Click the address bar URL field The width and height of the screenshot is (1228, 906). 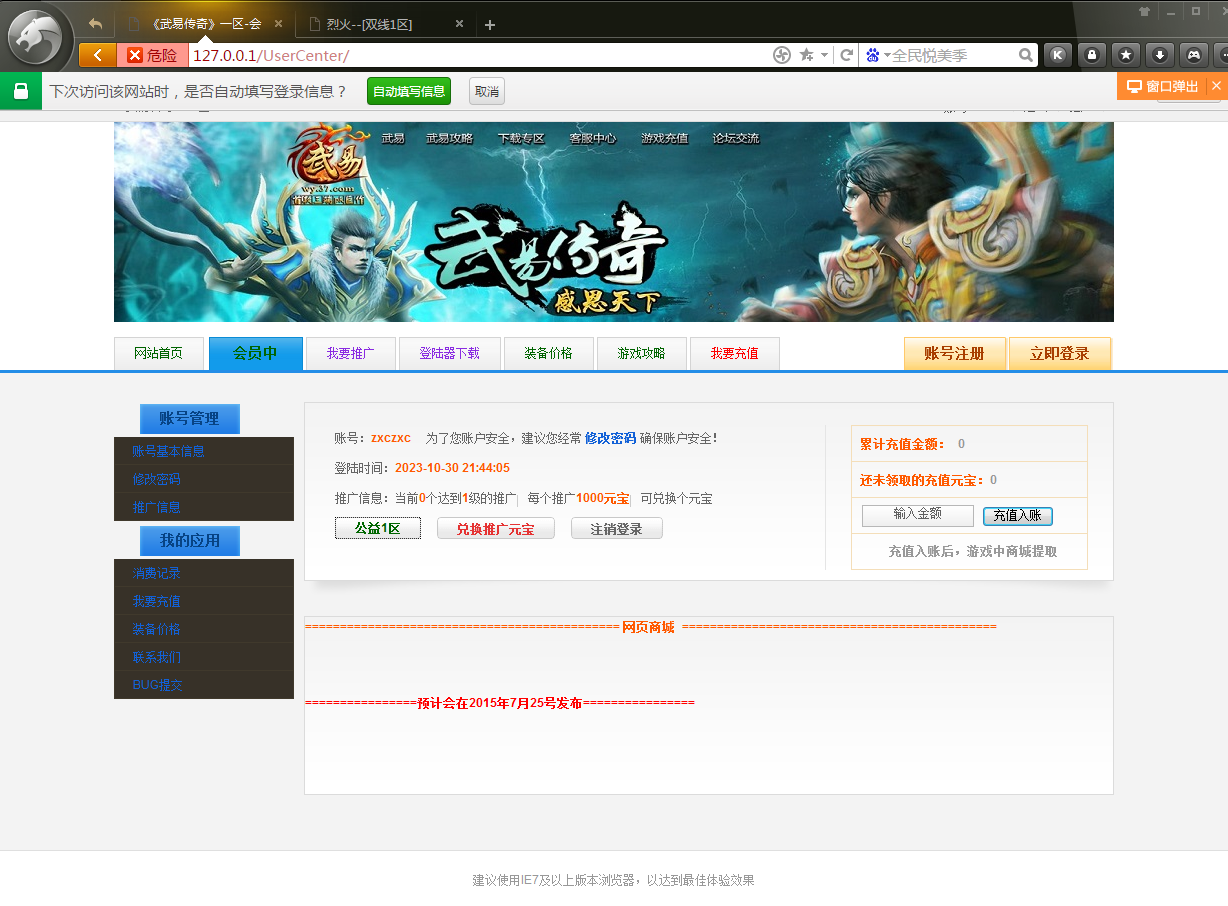coord(480,55)
